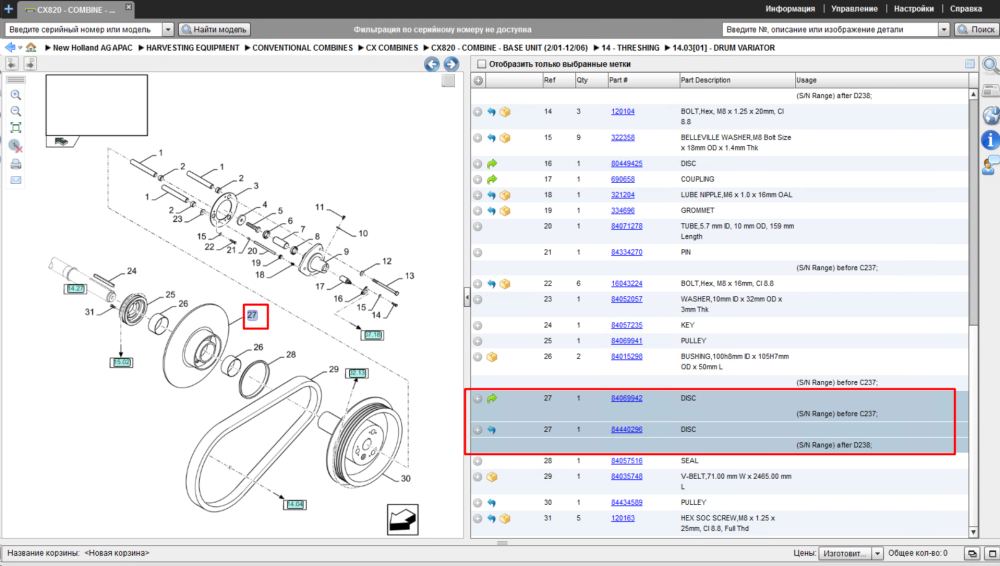This screenshot has width=1000, height=566.
Task: Add part 84334270 PIN with plus button
Action: pos(478,253)
